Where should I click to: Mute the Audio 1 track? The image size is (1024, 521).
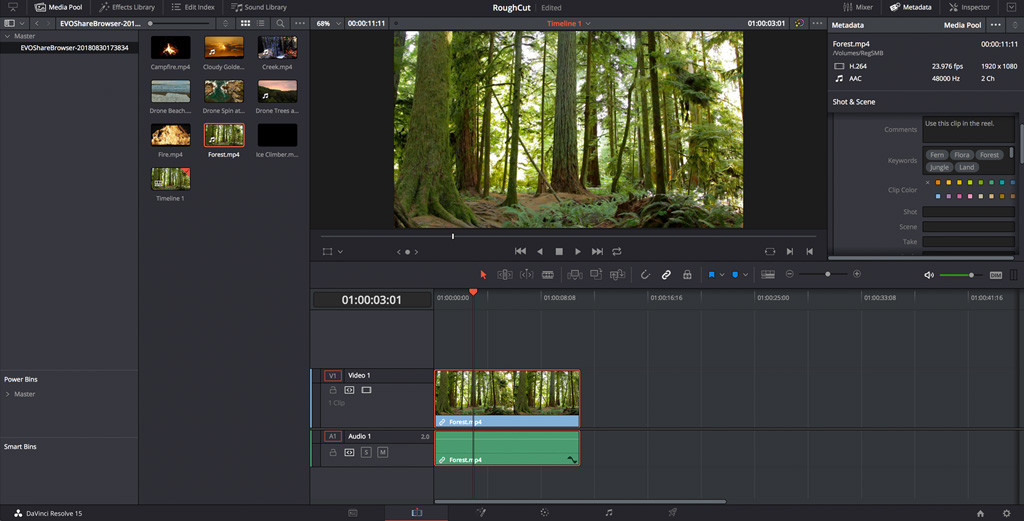(x=383, y=452)
